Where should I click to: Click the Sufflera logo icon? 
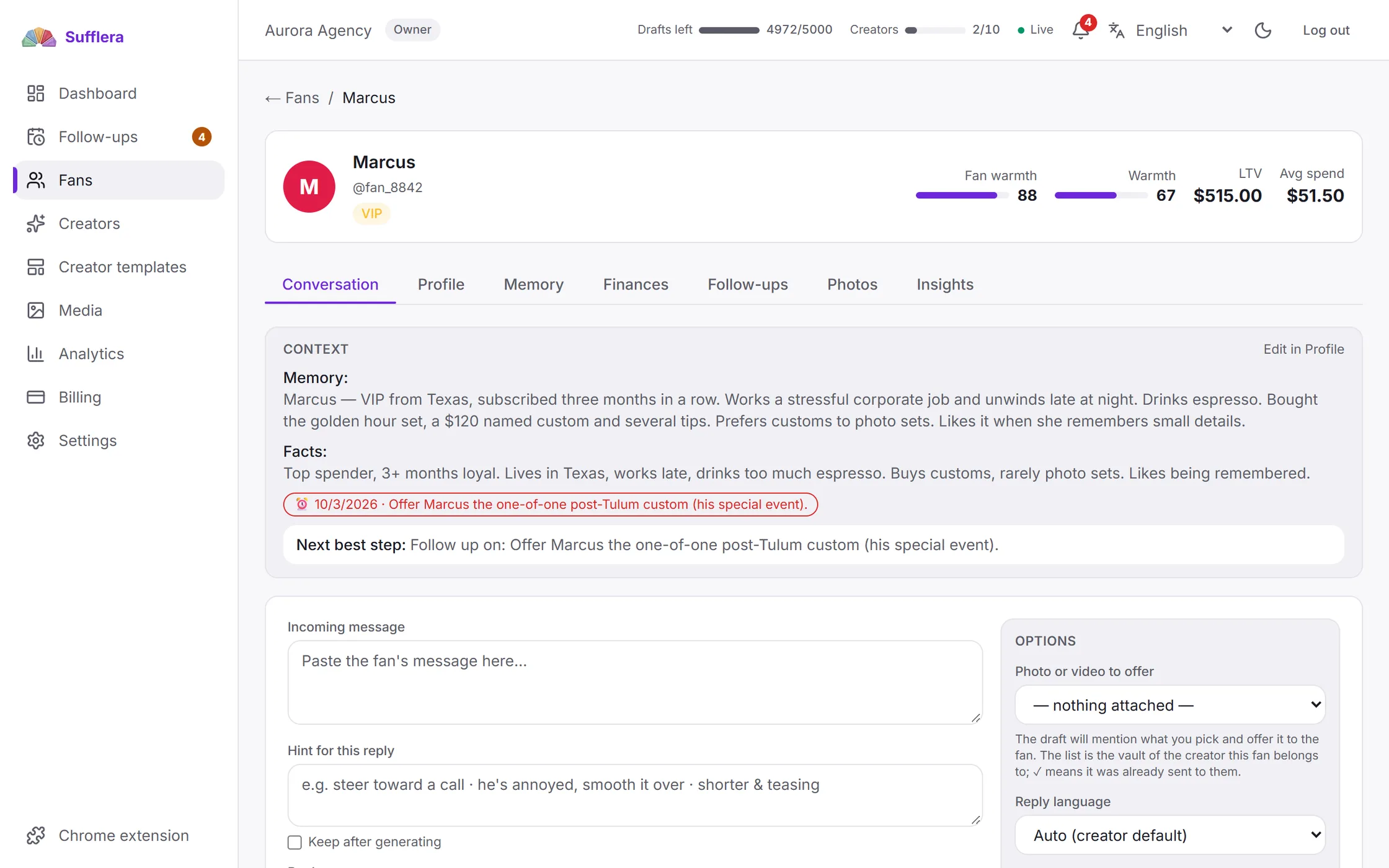pyautogui.click(x=38, y=37)
